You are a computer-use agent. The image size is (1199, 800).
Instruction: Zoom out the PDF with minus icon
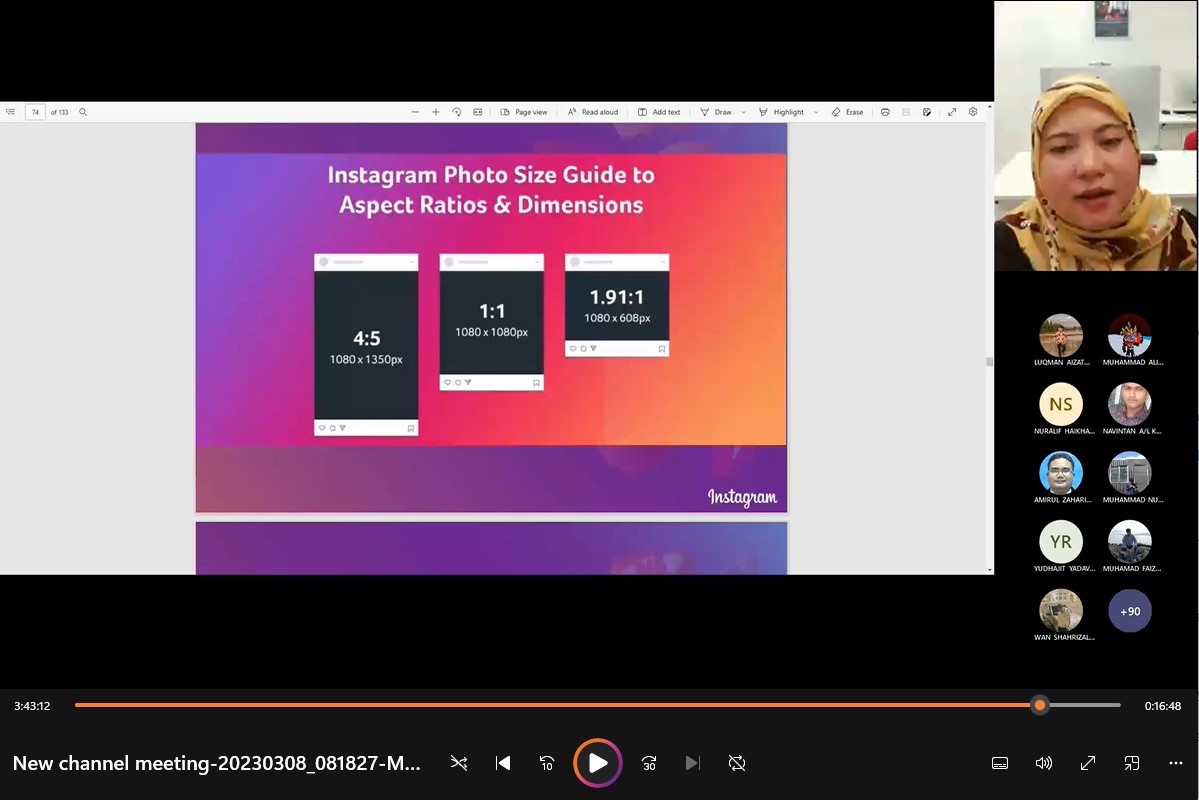click(415, 112)
